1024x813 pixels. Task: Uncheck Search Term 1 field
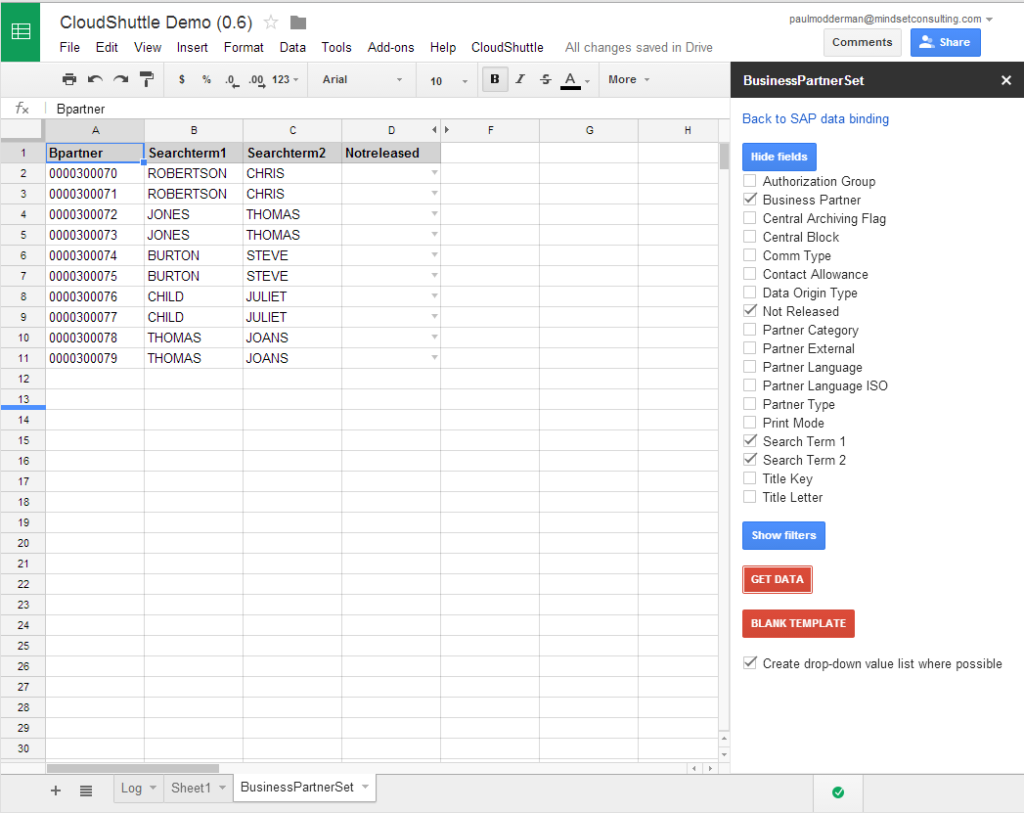pyautogui.click(x=750, y=441)
